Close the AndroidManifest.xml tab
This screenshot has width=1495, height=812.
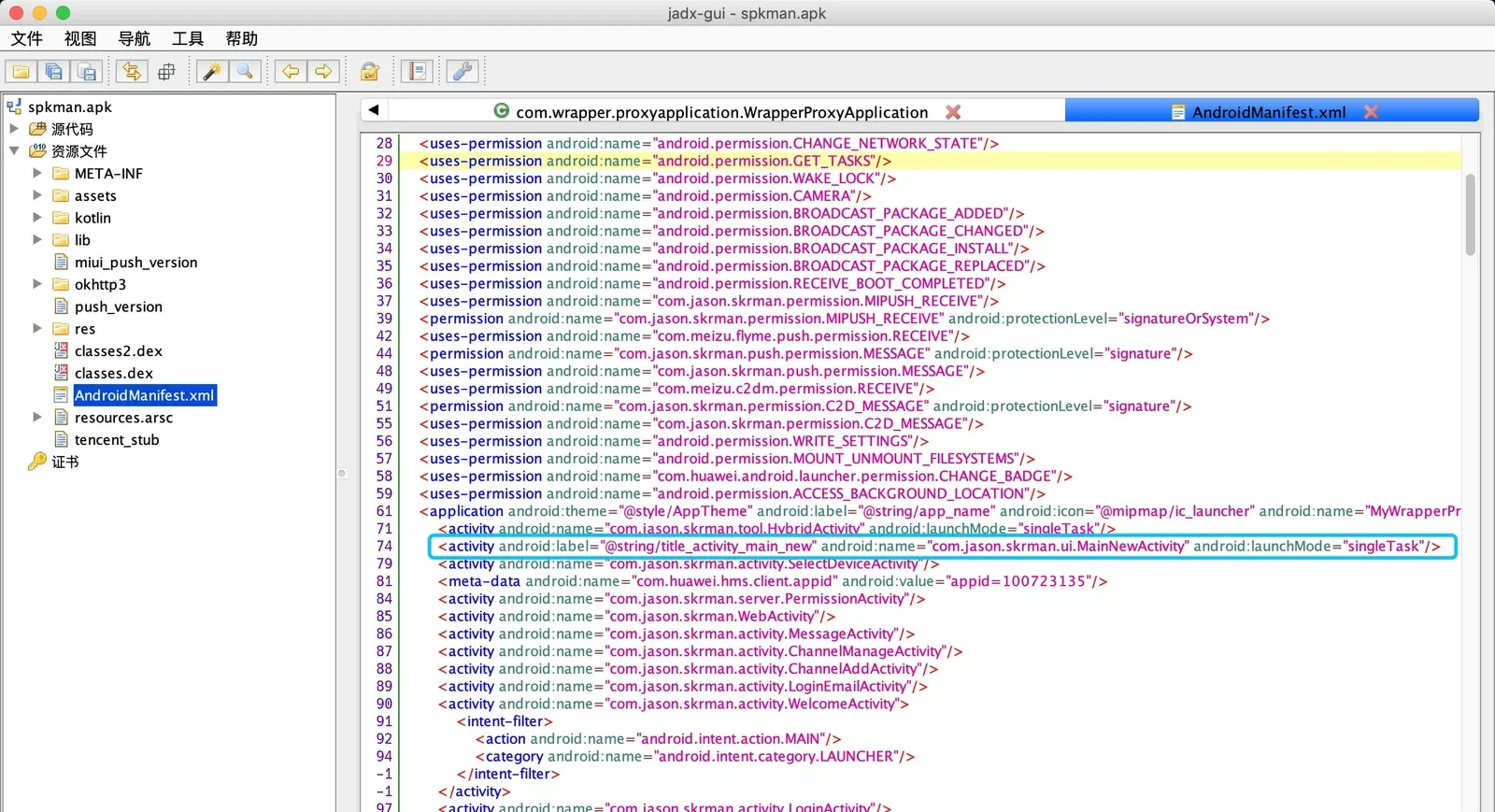1371,112
